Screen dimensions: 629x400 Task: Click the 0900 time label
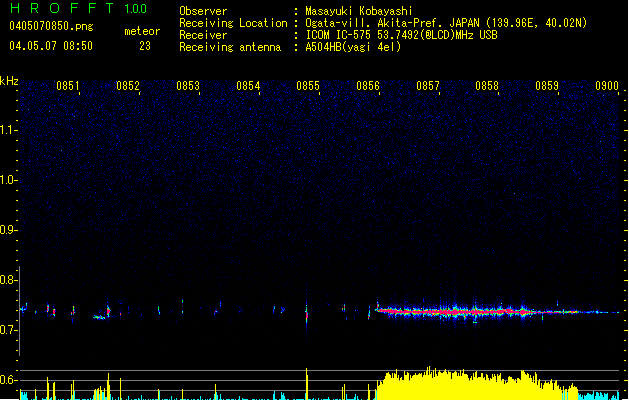[607, 87]
